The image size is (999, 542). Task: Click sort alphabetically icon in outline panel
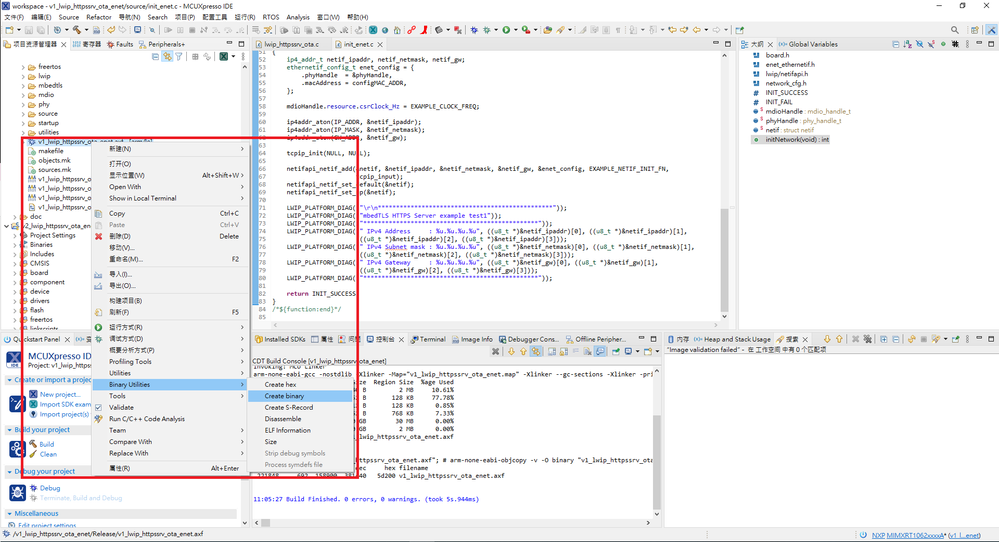(907, 45)
